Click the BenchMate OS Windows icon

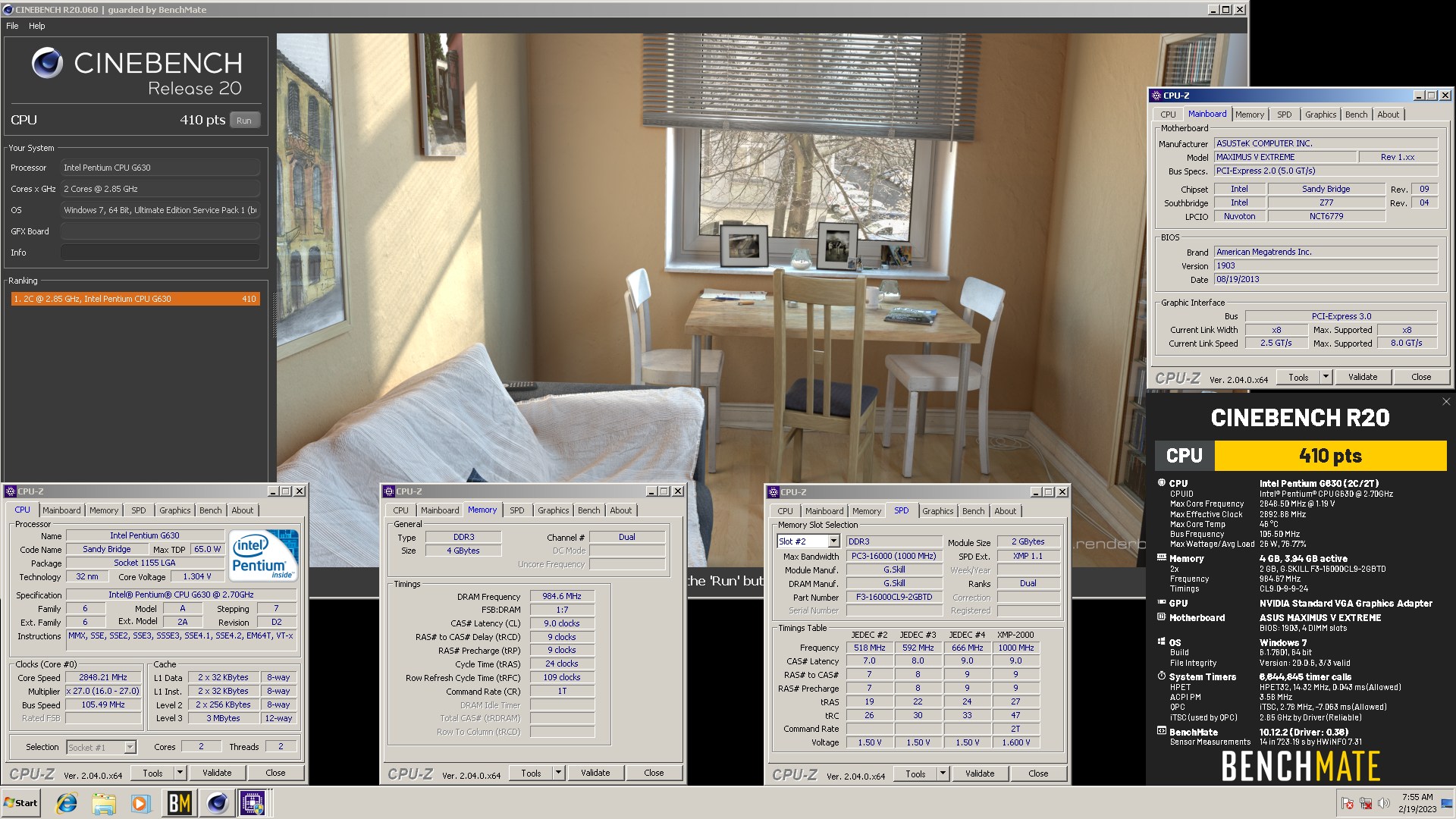(x=1161, y=642)
